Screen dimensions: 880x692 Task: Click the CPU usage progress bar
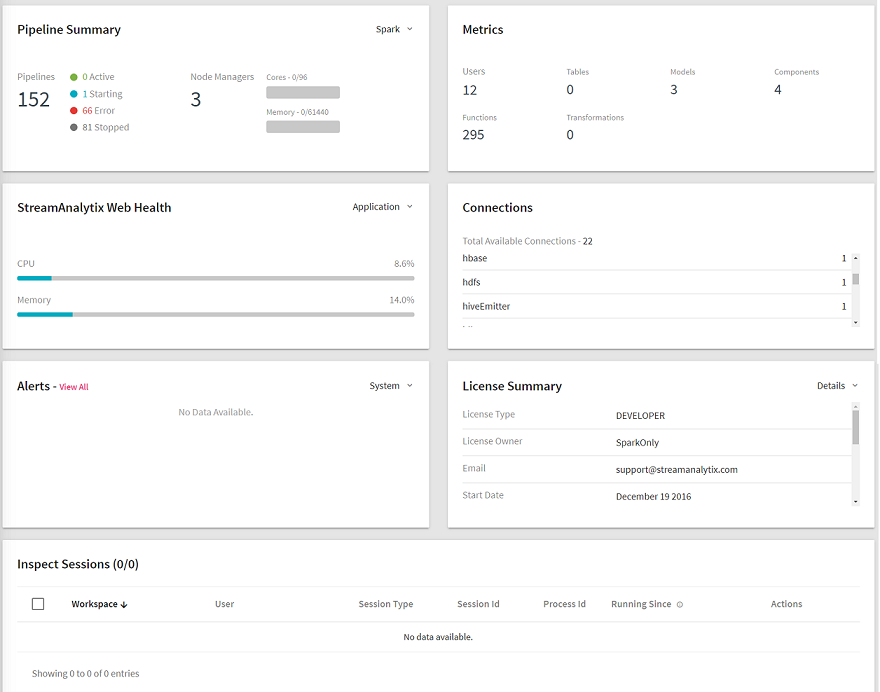pyautogui.click(x=216, y=278)
